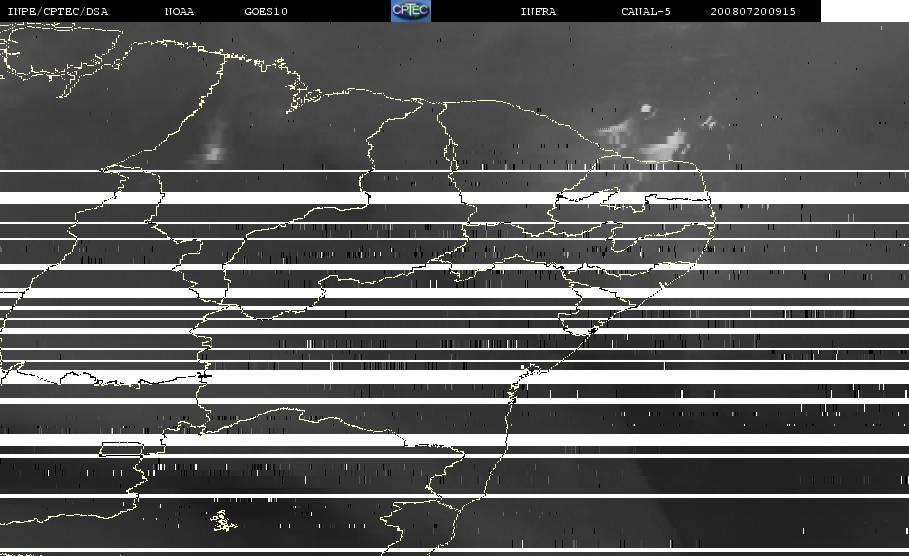Click the small yellow squiggly outline near bottom
Viewport: 909px width, 556px height.
(x=221, y=520)
